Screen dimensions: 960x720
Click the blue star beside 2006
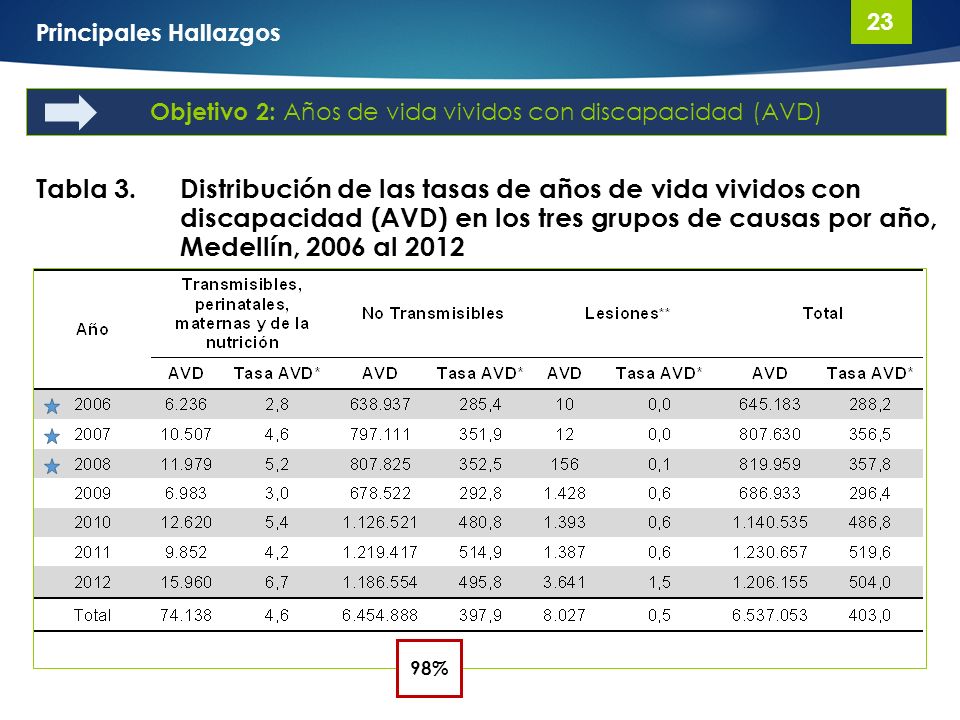click(x=52, y=406)
